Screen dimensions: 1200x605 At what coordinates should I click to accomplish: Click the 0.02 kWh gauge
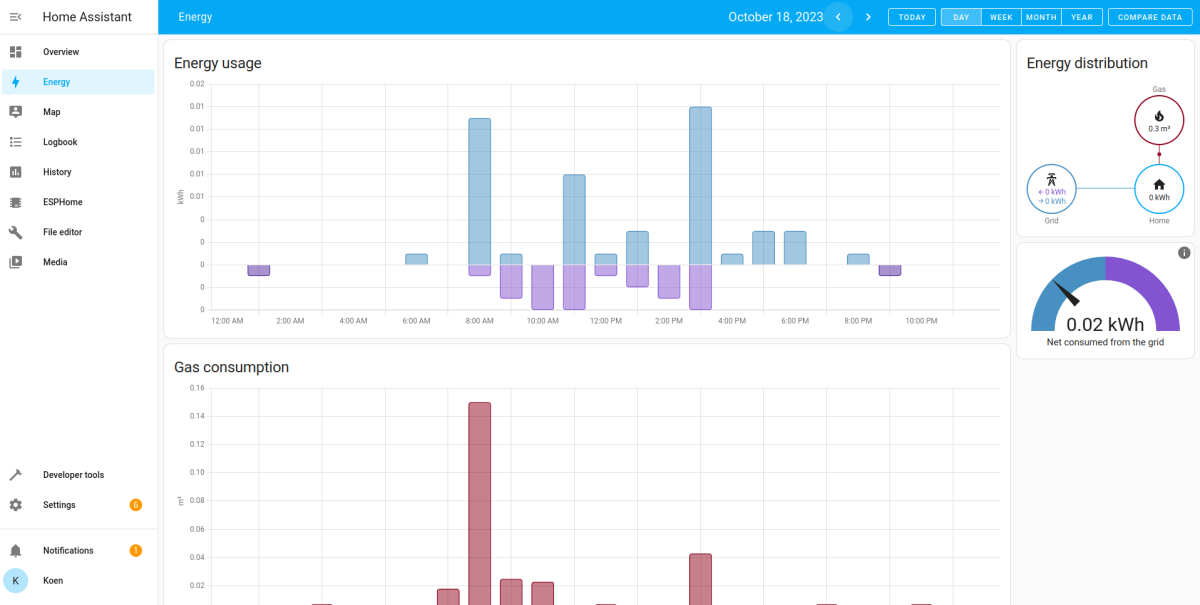point(1105,295)
